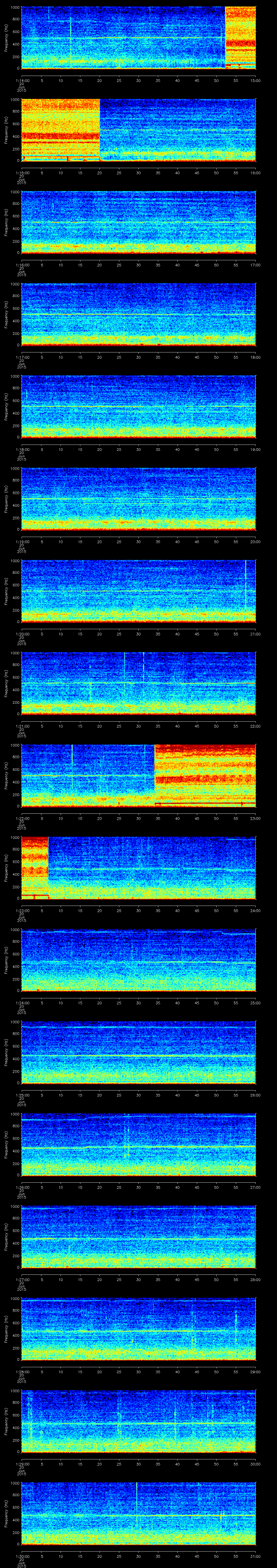Click the 1:25:00 start time label

pos(22,1095)
